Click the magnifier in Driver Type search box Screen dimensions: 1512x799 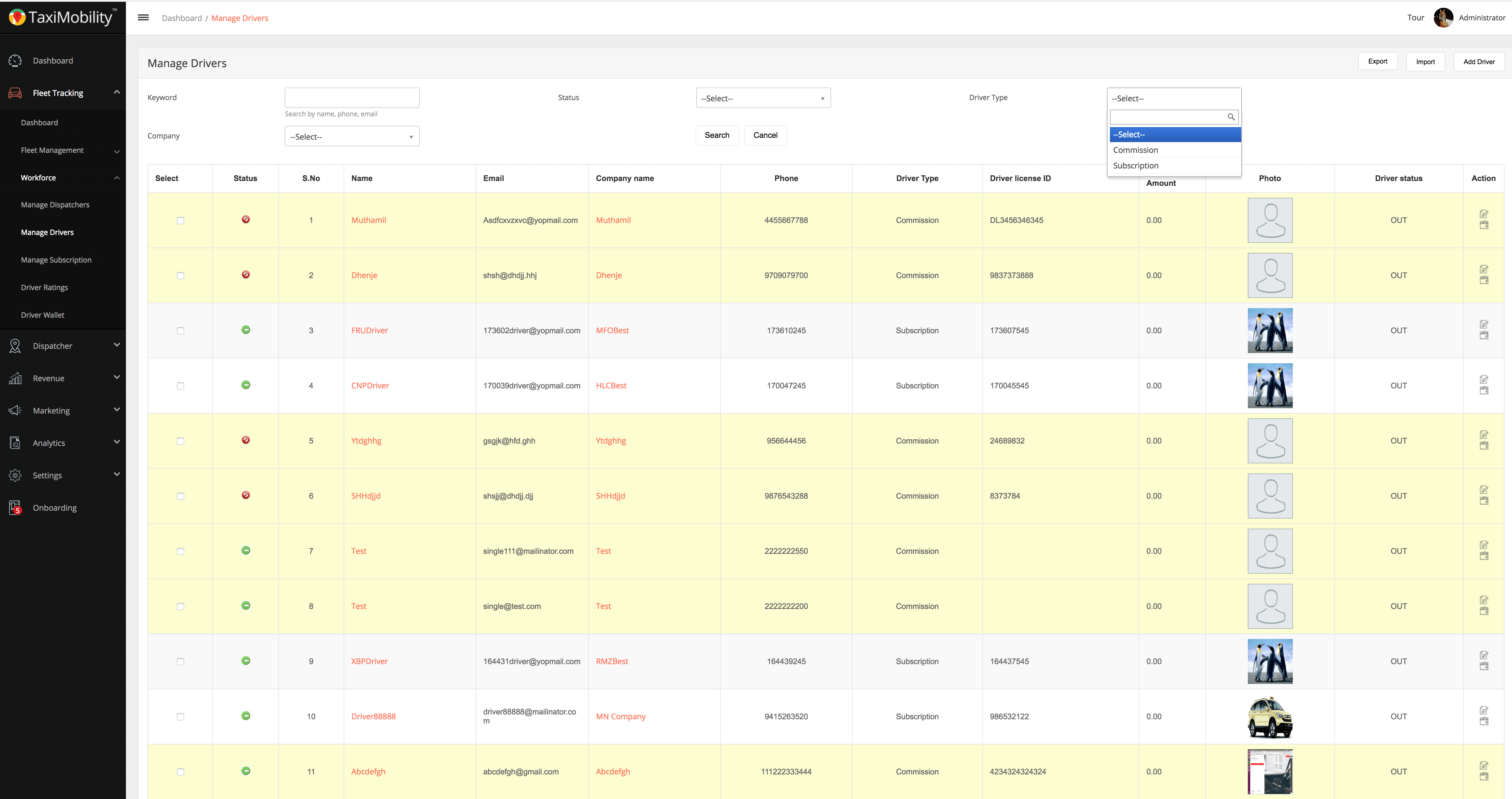(1231, 117)
